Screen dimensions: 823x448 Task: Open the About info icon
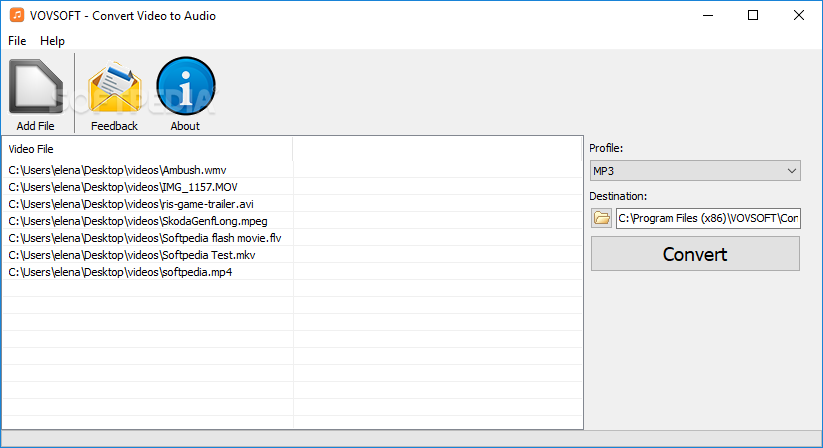tap(185, 86)
